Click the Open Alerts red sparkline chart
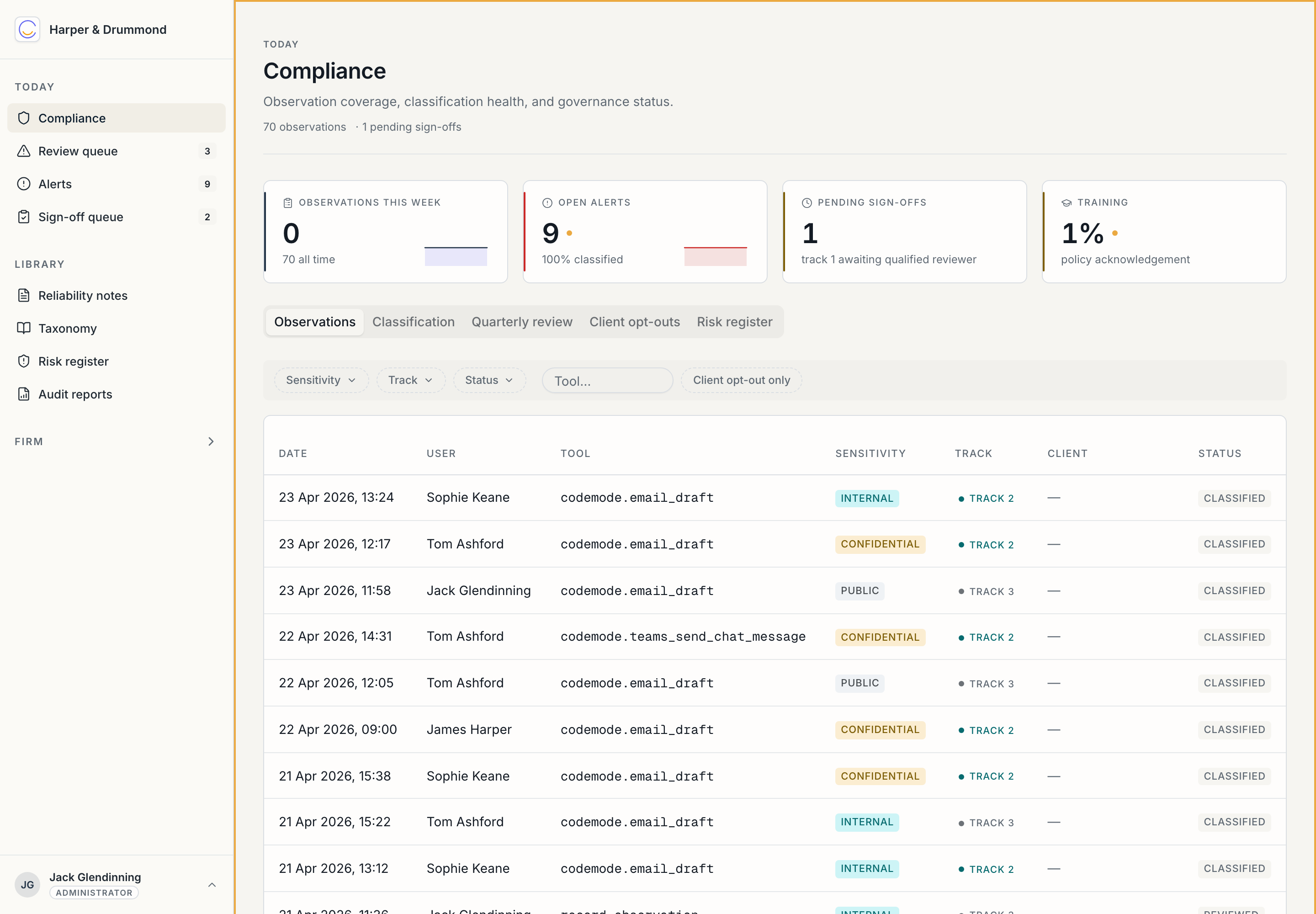The image size is (1316, 914). click(715, 256)
